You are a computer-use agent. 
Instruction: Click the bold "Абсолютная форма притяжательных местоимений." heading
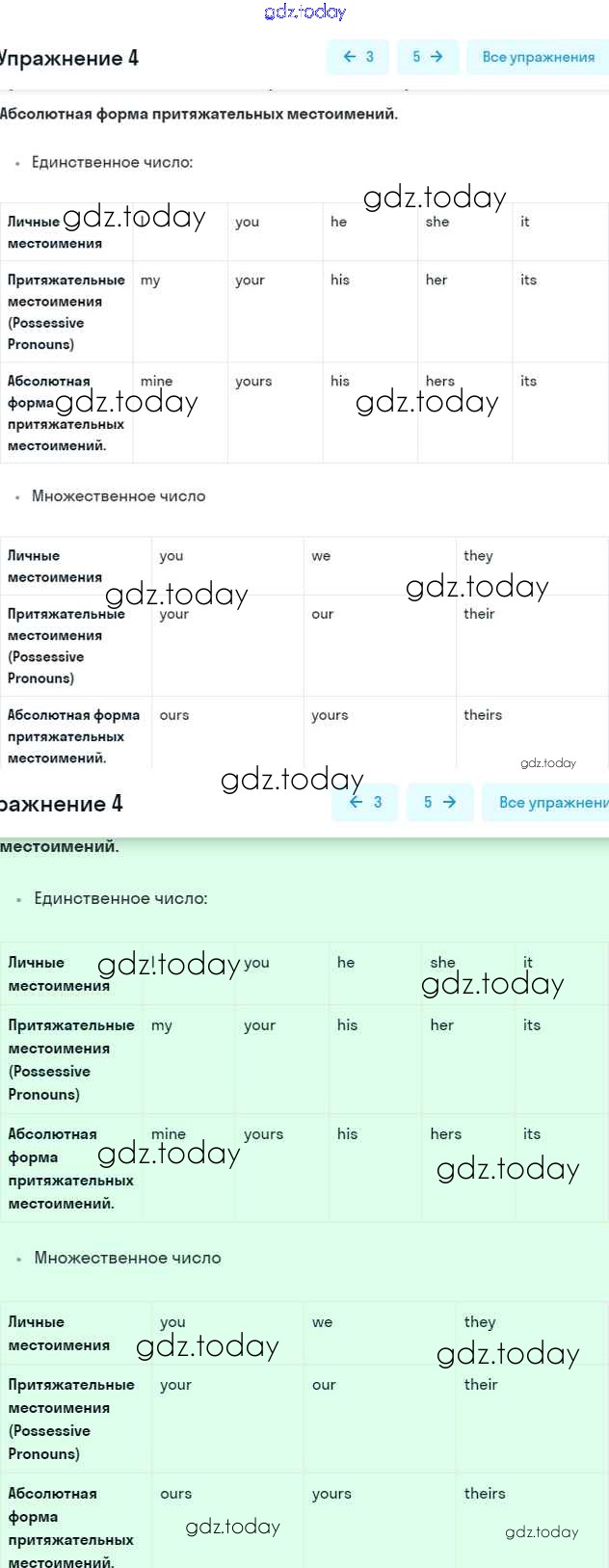click(199, 114)
